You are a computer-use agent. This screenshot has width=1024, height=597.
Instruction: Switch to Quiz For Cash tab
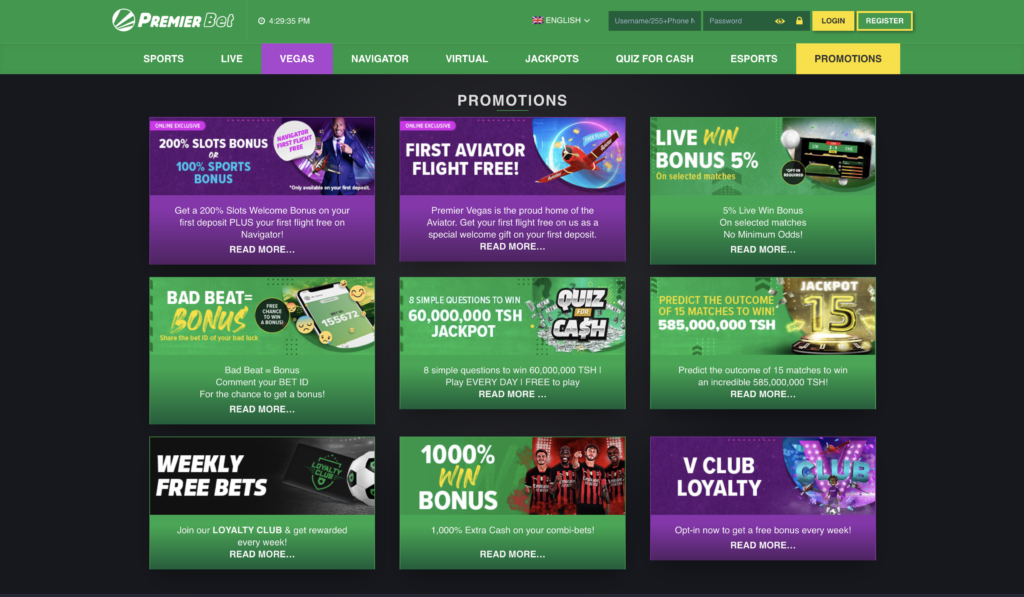[654, 59]
